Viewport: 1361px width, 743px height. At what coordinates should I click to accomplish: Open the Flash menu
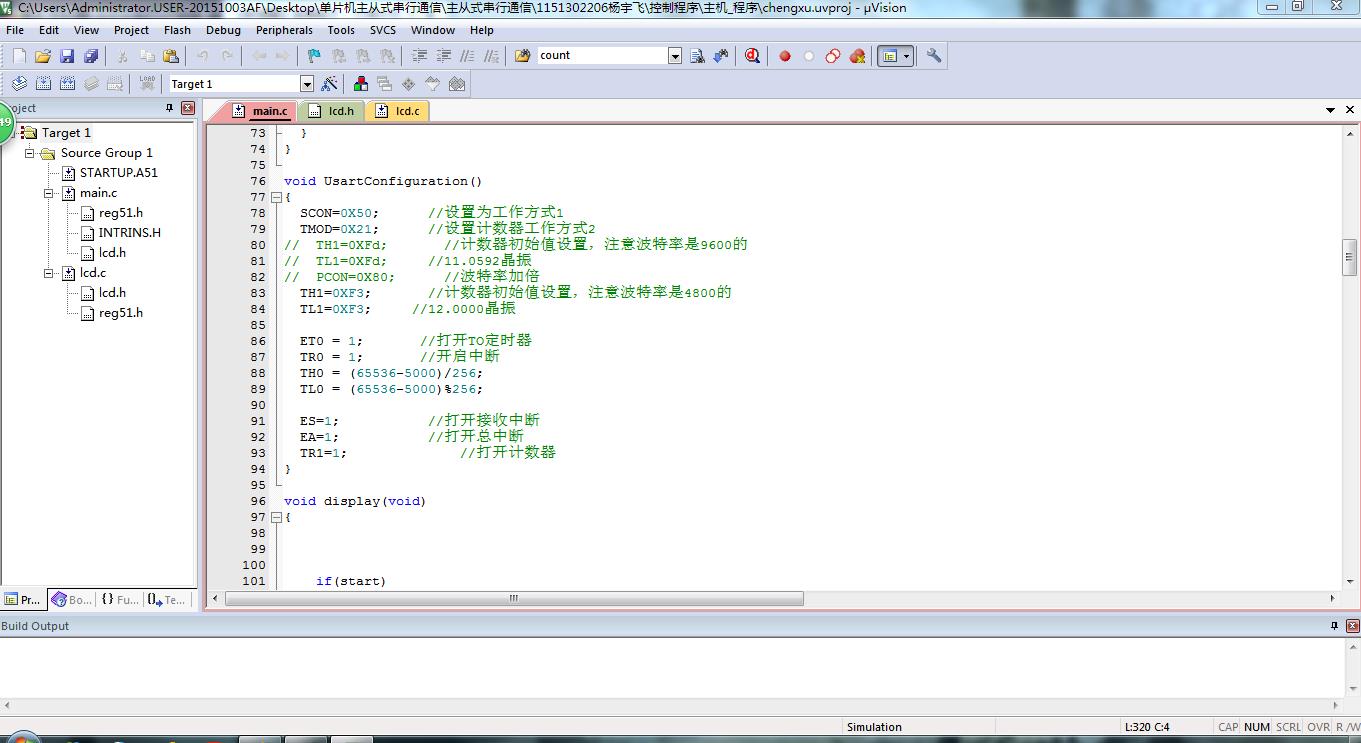pos(177,30)
